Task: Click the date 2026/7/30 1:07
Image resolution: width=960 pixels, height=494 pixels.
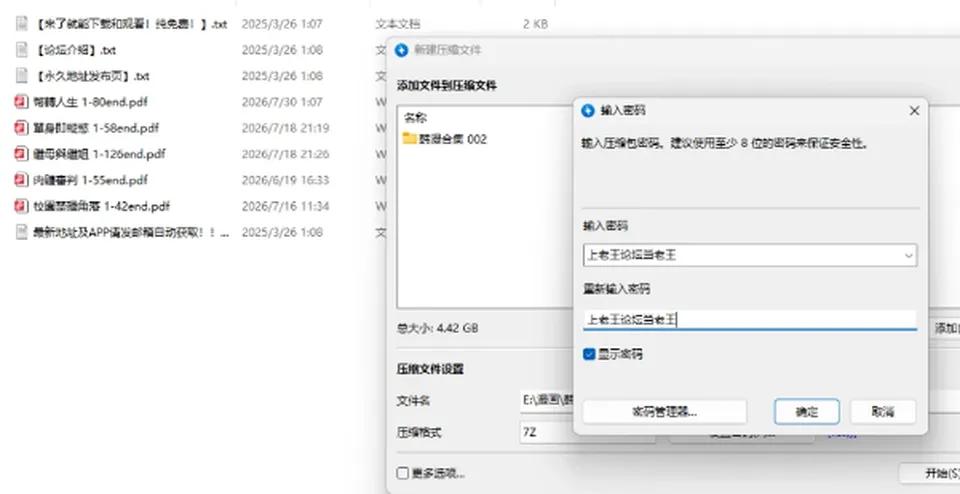Action: [x=282, y=102]
